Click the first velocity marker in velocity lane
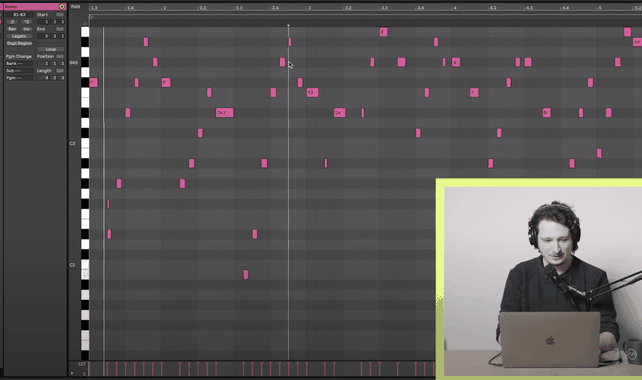Viewport: 642px width, 380px height. point(90,369)
